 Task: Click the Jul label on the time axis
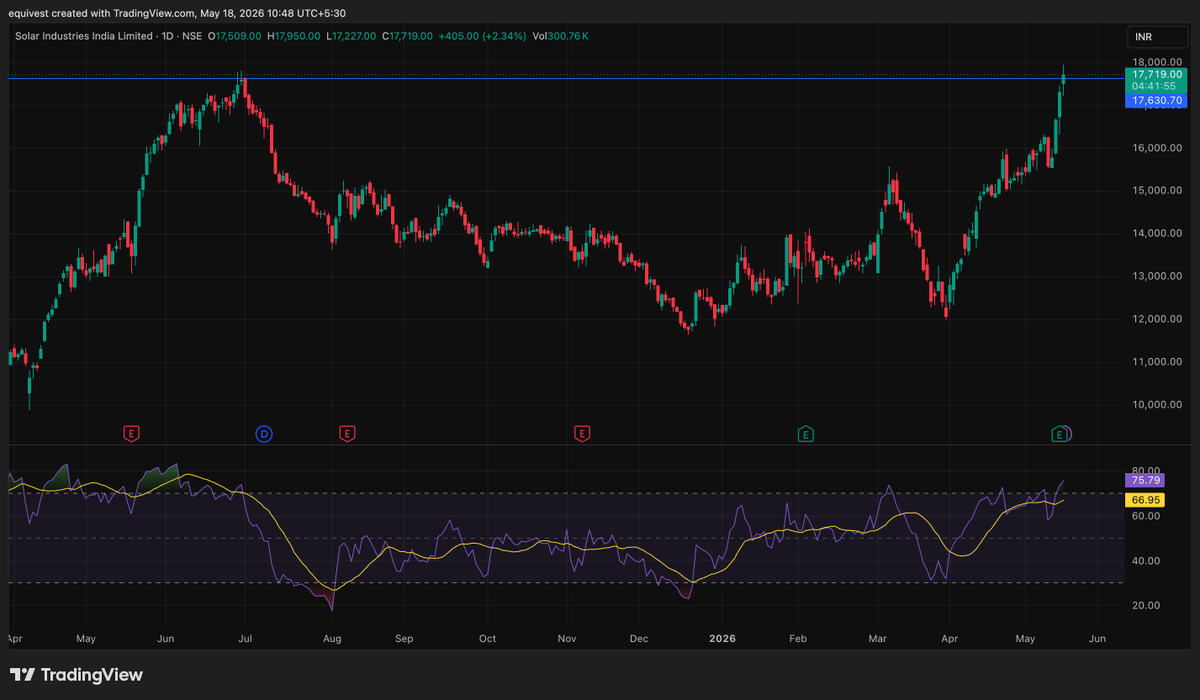pyautogui.click(x=246, y=638)
